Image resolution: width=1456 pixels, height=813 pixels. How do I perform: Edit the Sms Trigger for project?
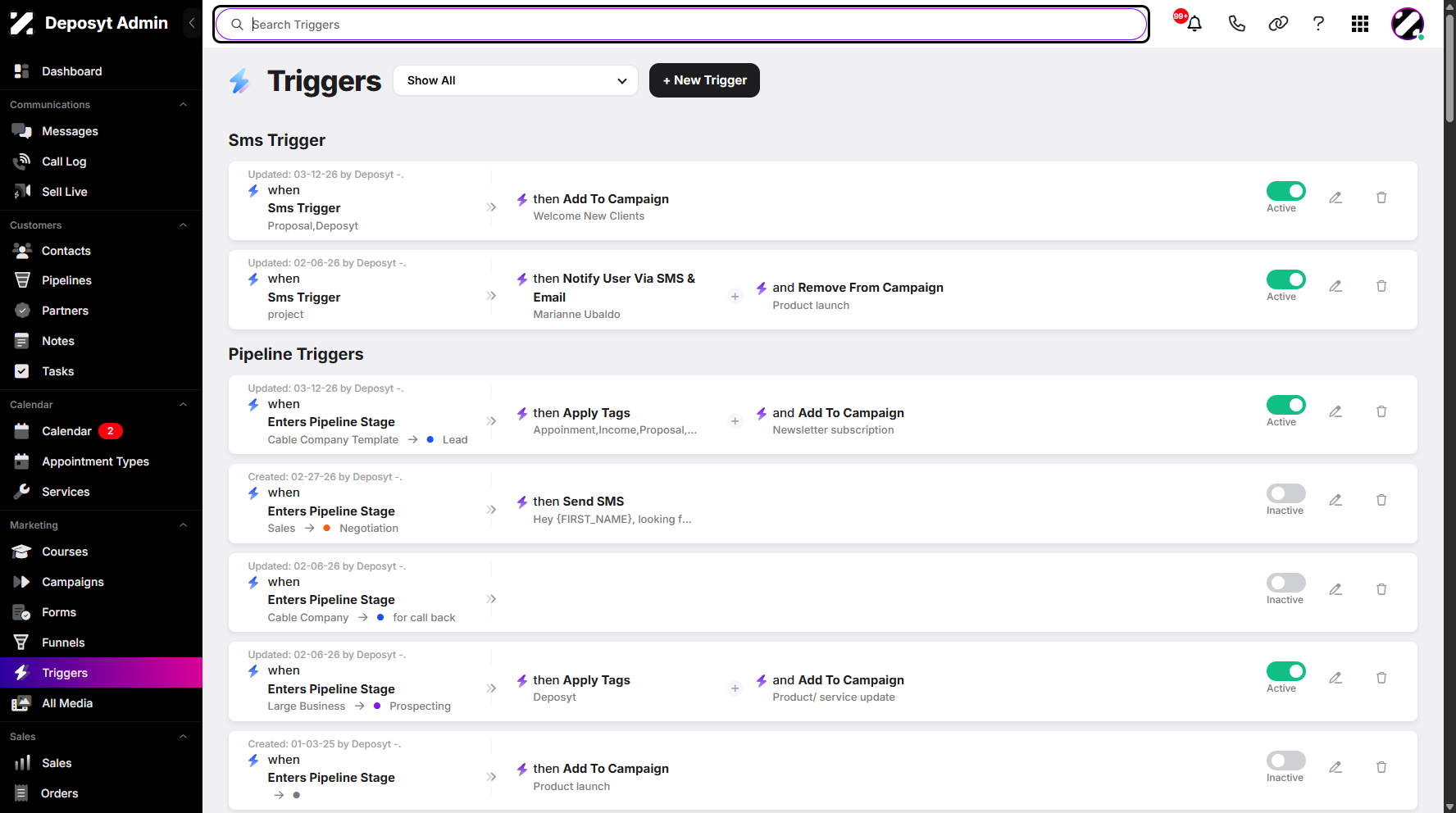[x=1335, y=286]
